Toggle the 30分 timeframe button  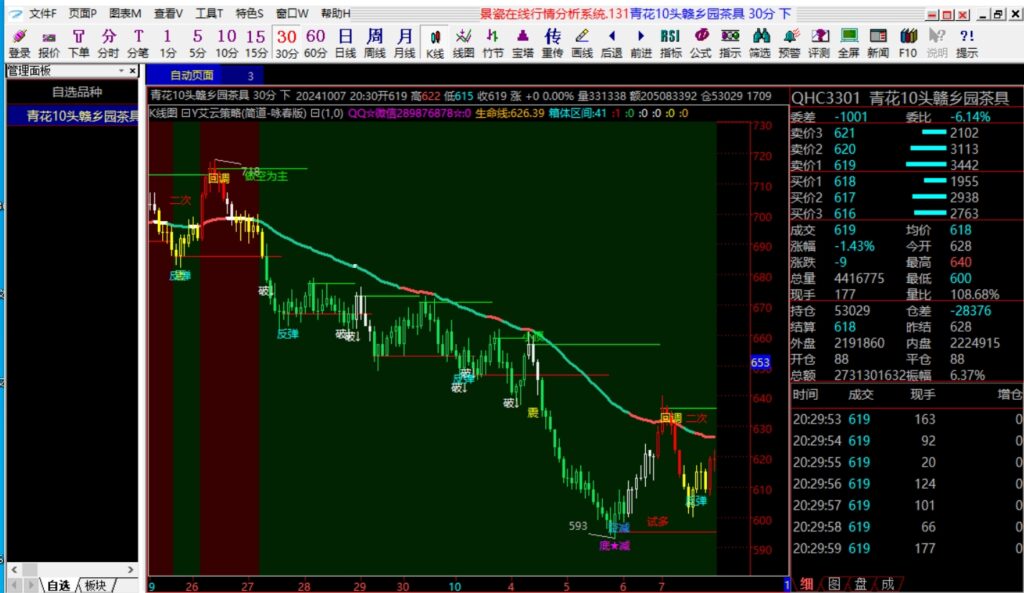(x=287, y=43)
